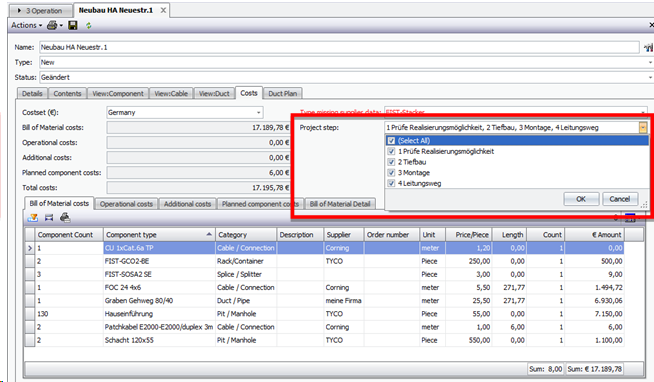Click the filter export icon in grid toolbar
654x382 pixels.
coord(33,217)
